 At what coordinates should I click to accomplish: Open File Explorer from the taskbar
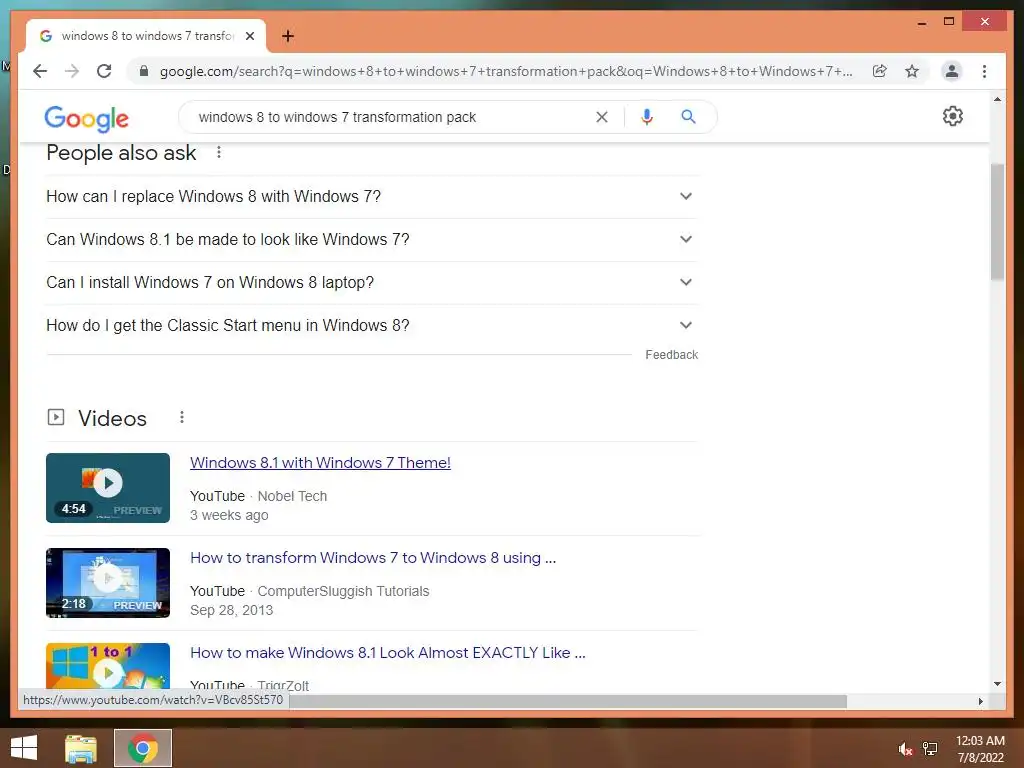[81, 748]
